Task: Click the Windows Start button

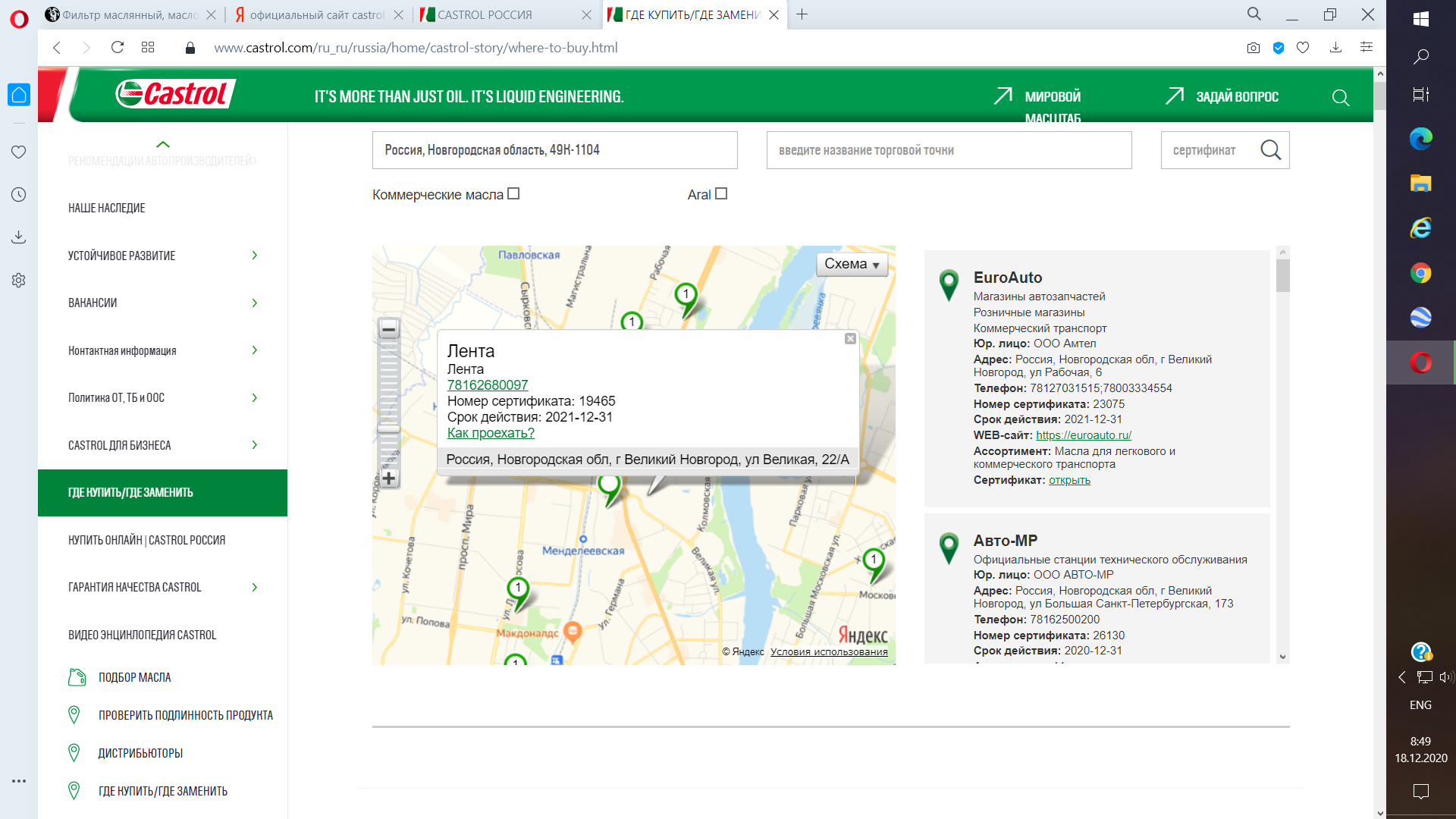Action: [x=1420, y=19]
